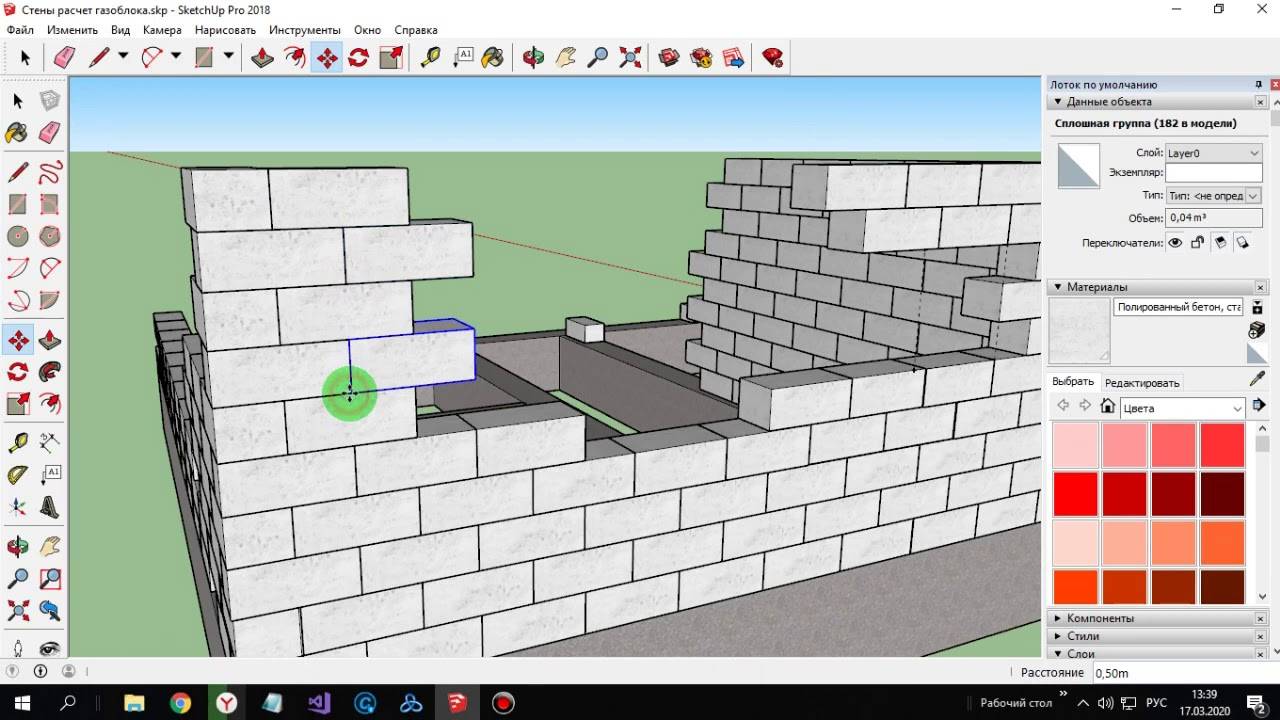Choose the 3D Text tool in left toolbar
Viewport: 1280px width, 720px height.
[49, 508]
